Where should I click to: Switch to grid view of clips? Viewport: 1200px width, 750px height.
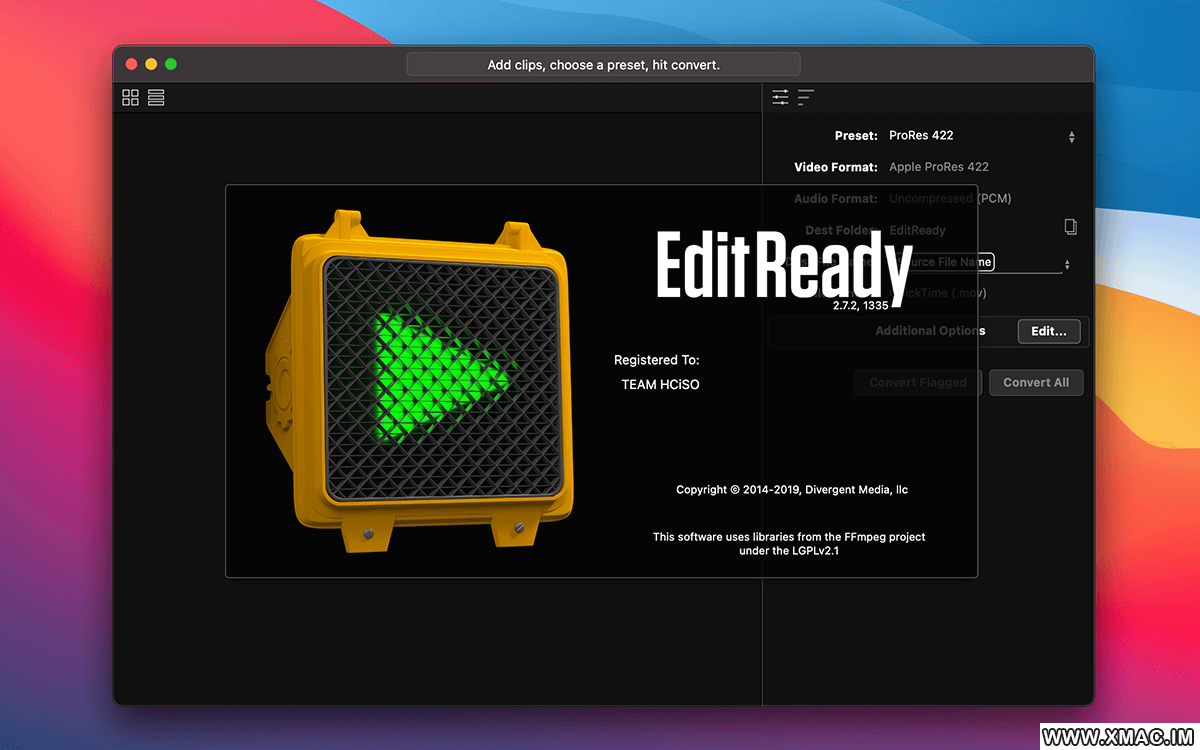[131, 97]
